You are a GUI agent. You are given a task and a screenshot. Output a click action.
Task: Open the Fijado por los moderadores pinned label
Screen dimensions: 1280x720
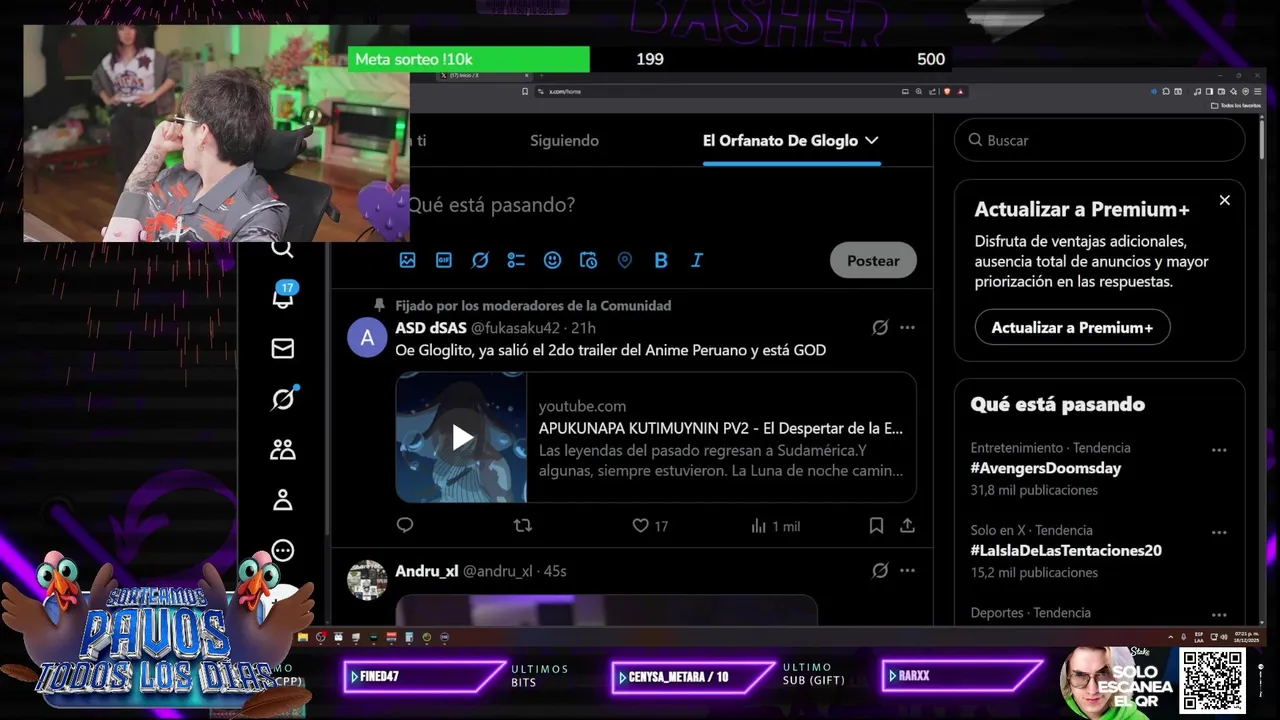[x=533, y=306]
